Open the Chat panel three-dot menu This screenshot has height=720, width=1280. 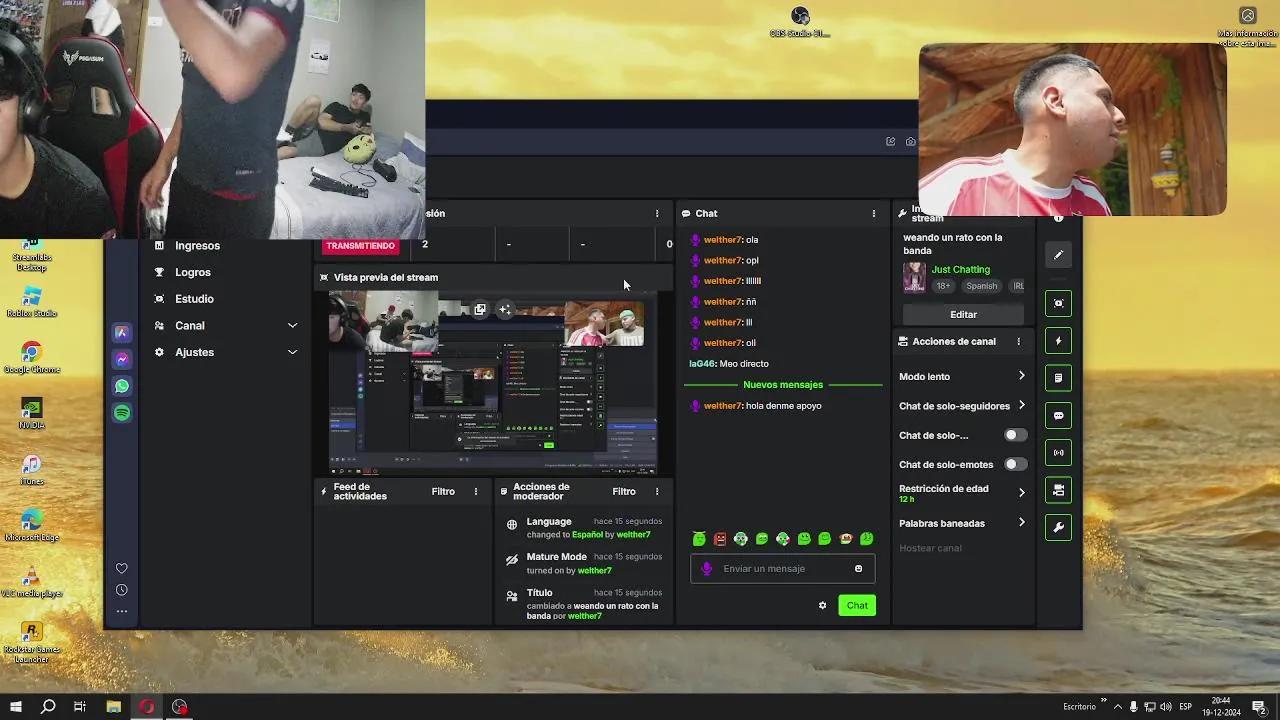875,213
